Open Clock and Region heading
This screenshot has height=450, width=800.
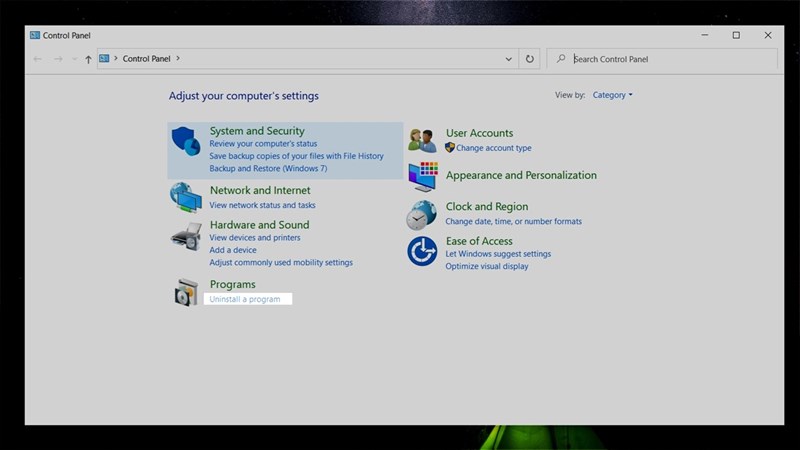coord(487,207)
